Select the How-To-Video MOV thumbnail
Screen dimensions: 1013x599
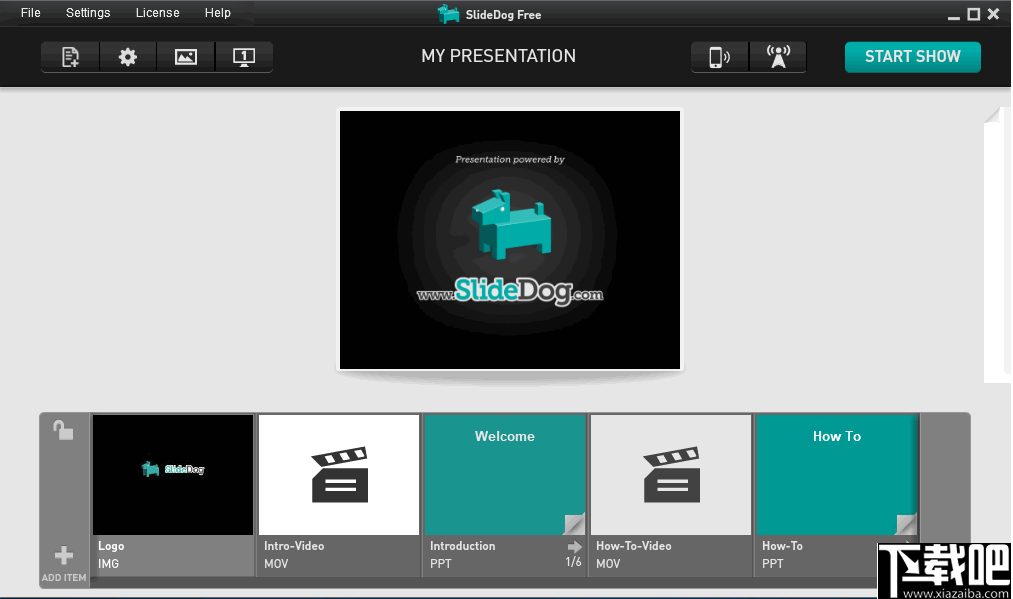pos(670,475)
